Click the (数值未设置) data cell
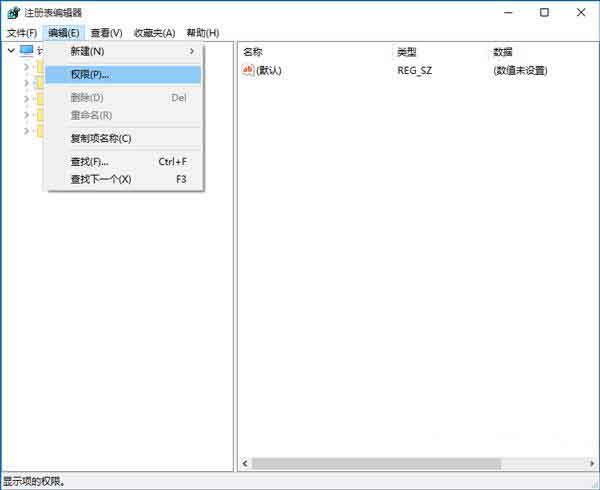This screenshot has width=600, height=490. coord(520,70)
